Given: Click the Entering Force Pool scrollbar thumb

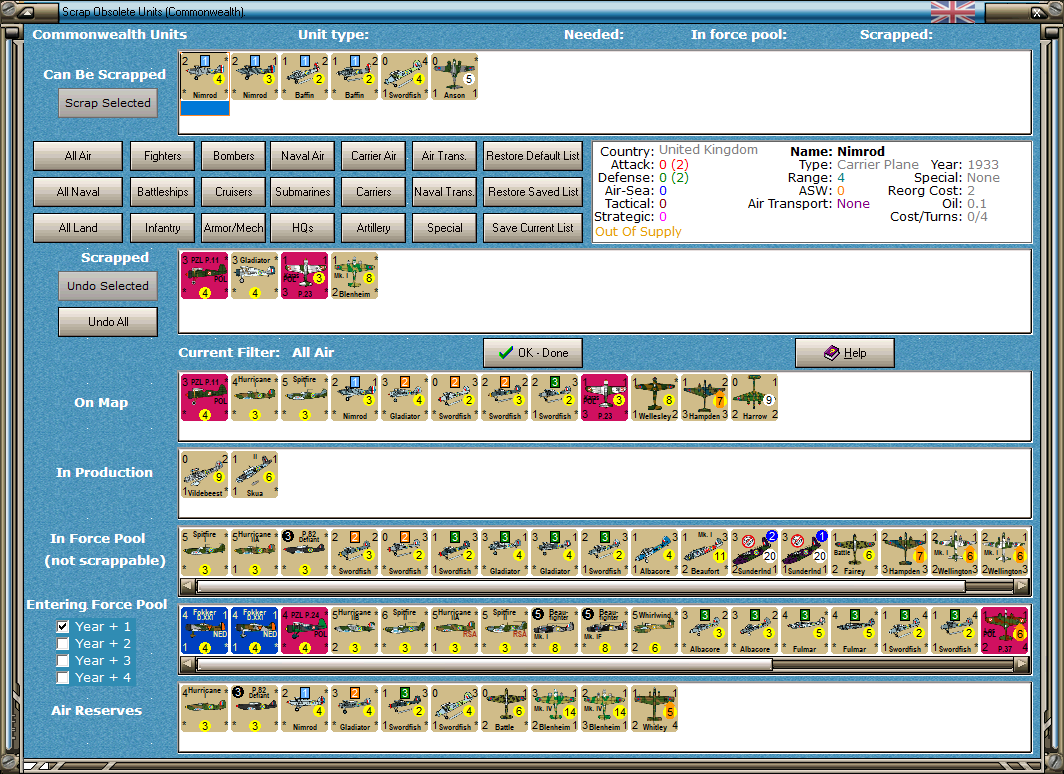Looking at the screenshot, I should pyautogui.click(x=484, y=665).
